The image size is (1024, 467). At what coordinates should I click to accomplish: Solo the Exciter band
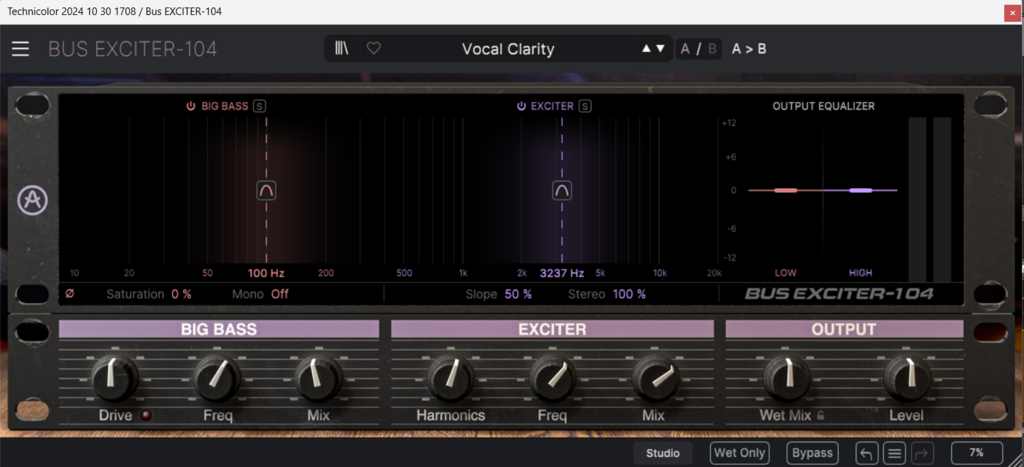tap(584, 106)
